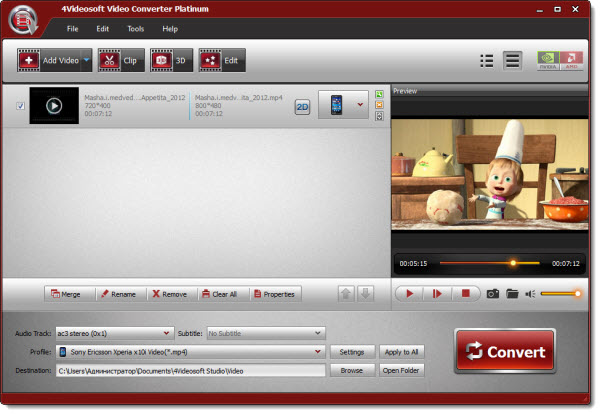Click the Clip scissors tool
Screen dimensions: 600x414
[121, 61]
